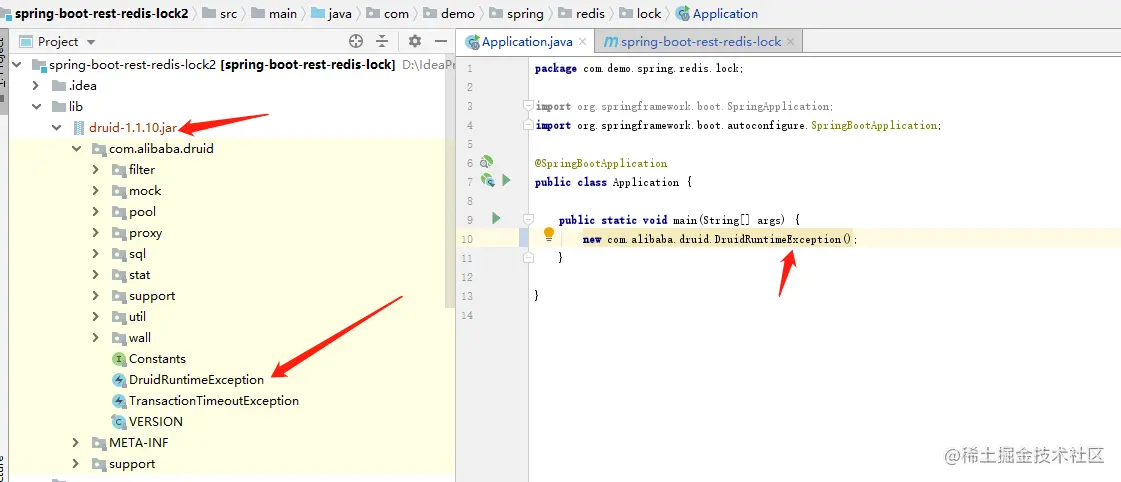Place cursor on DruidRuntimeException in the code
The image size is (1121, 482).
click(x=778, y=239)
